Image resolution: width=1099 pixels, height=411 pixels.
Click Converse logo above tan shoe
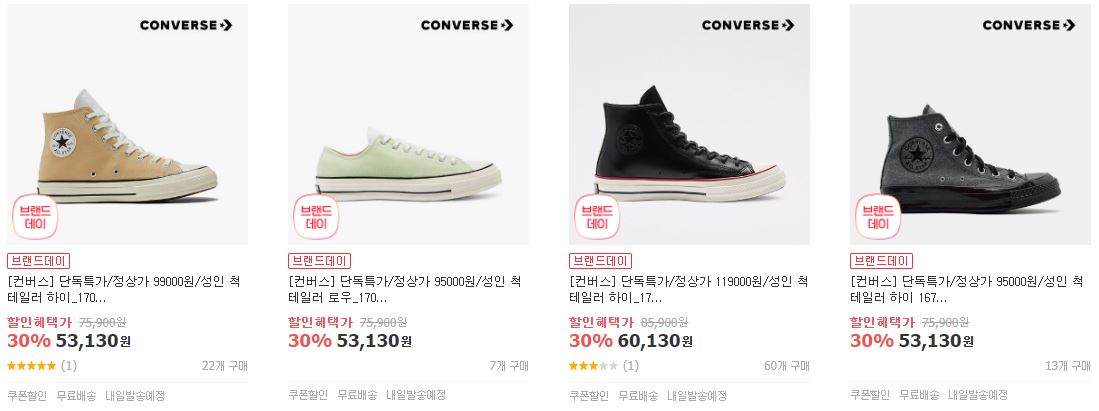pos(186,25)
